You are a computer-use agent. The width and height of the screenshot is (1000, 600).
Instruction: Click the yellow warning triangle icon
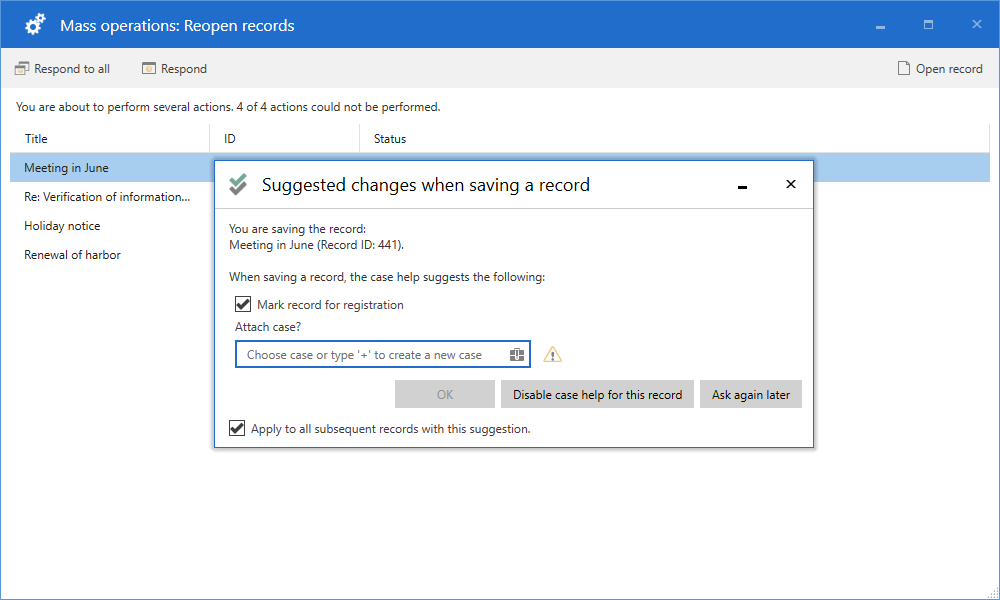pyautogui.click(x=552, y=355)
